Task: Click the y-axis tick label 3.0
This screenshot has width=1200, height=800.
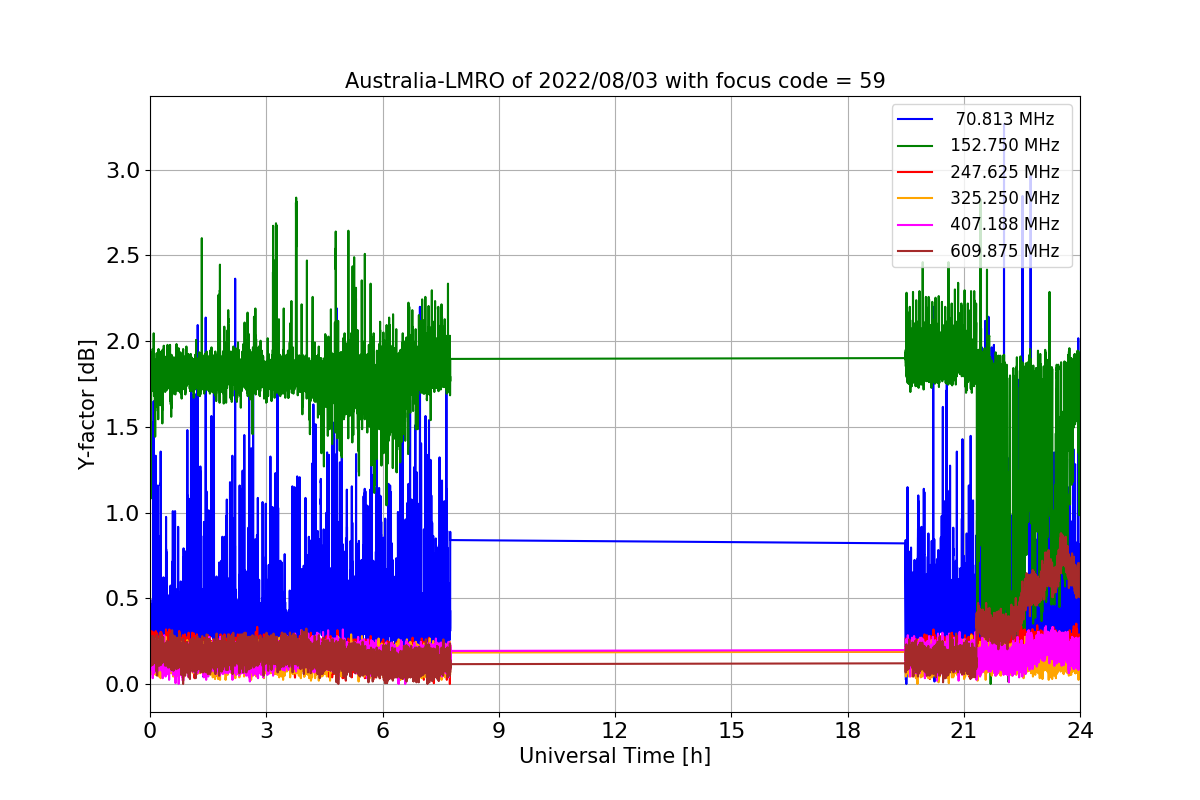Action: pyautogui.click(x=123, y=171)
